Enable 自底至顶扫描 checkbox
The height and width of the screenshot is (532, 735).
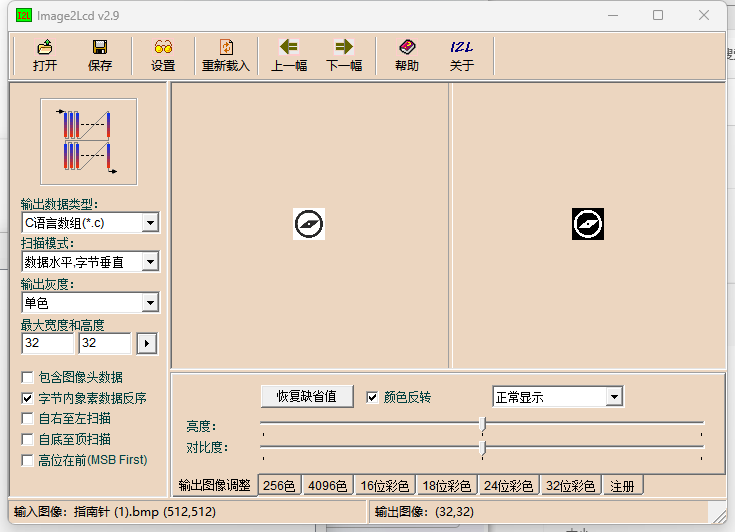point(28,440)
